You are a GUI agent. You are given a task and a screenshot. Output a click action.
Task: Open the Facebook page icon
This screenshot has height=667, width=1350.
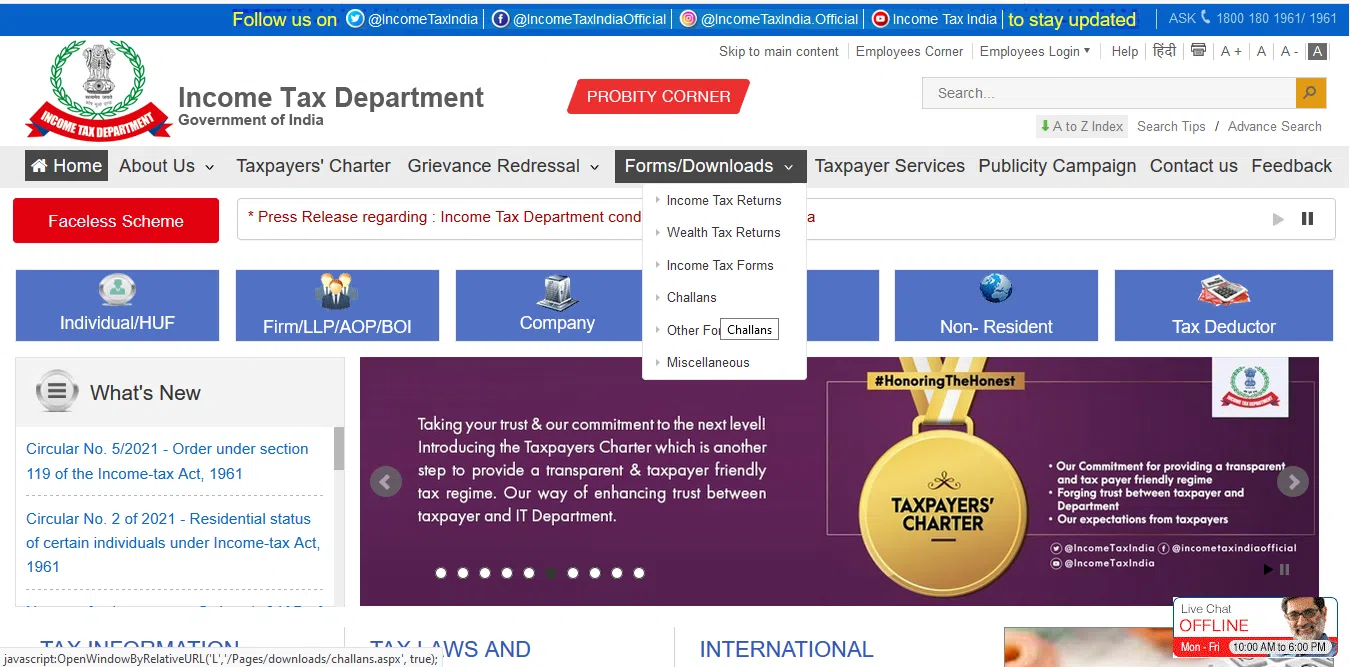(x=500, y=18)
